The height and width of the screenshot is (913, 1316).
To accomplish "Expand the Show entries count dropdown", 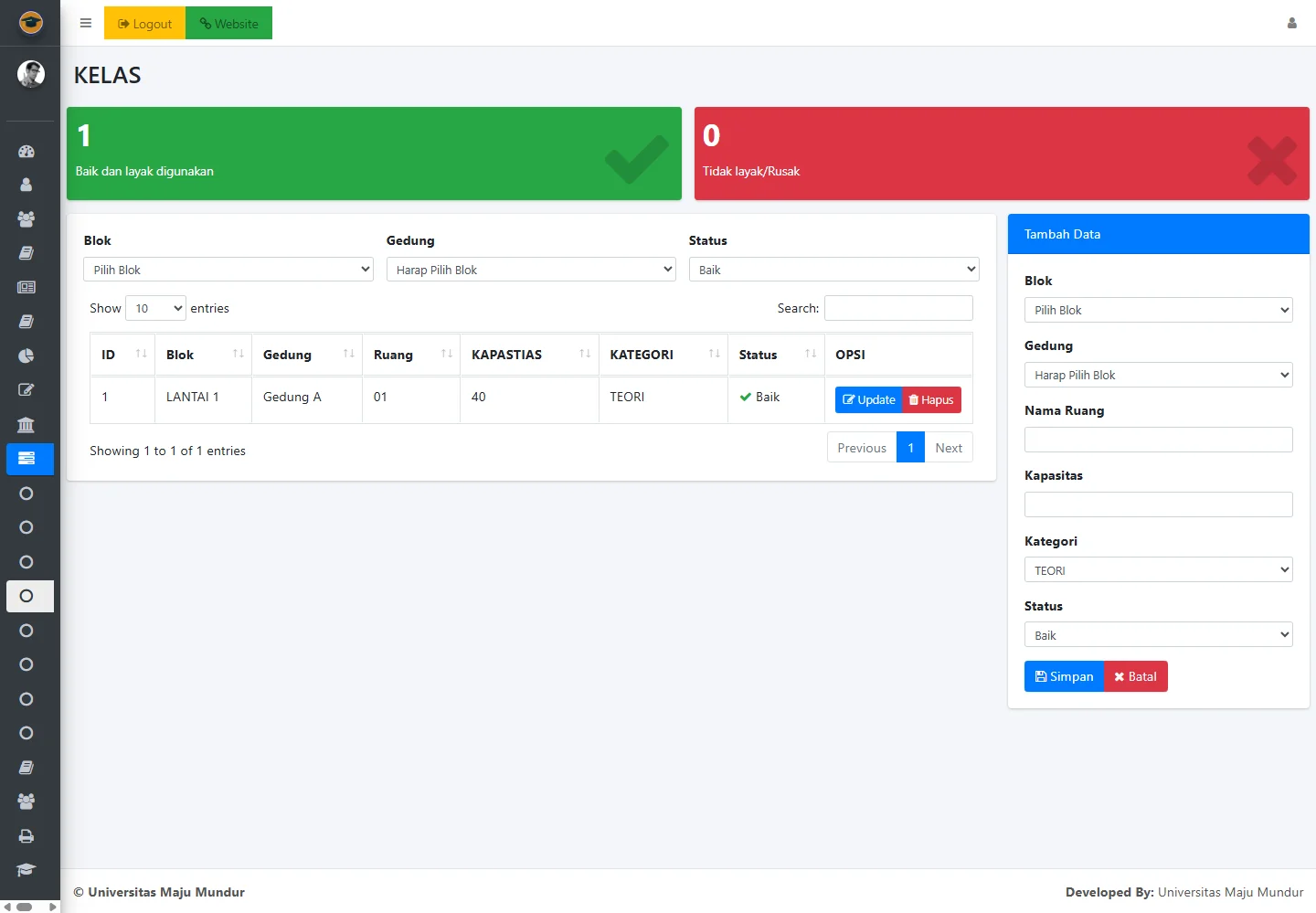I will (155, 308).
